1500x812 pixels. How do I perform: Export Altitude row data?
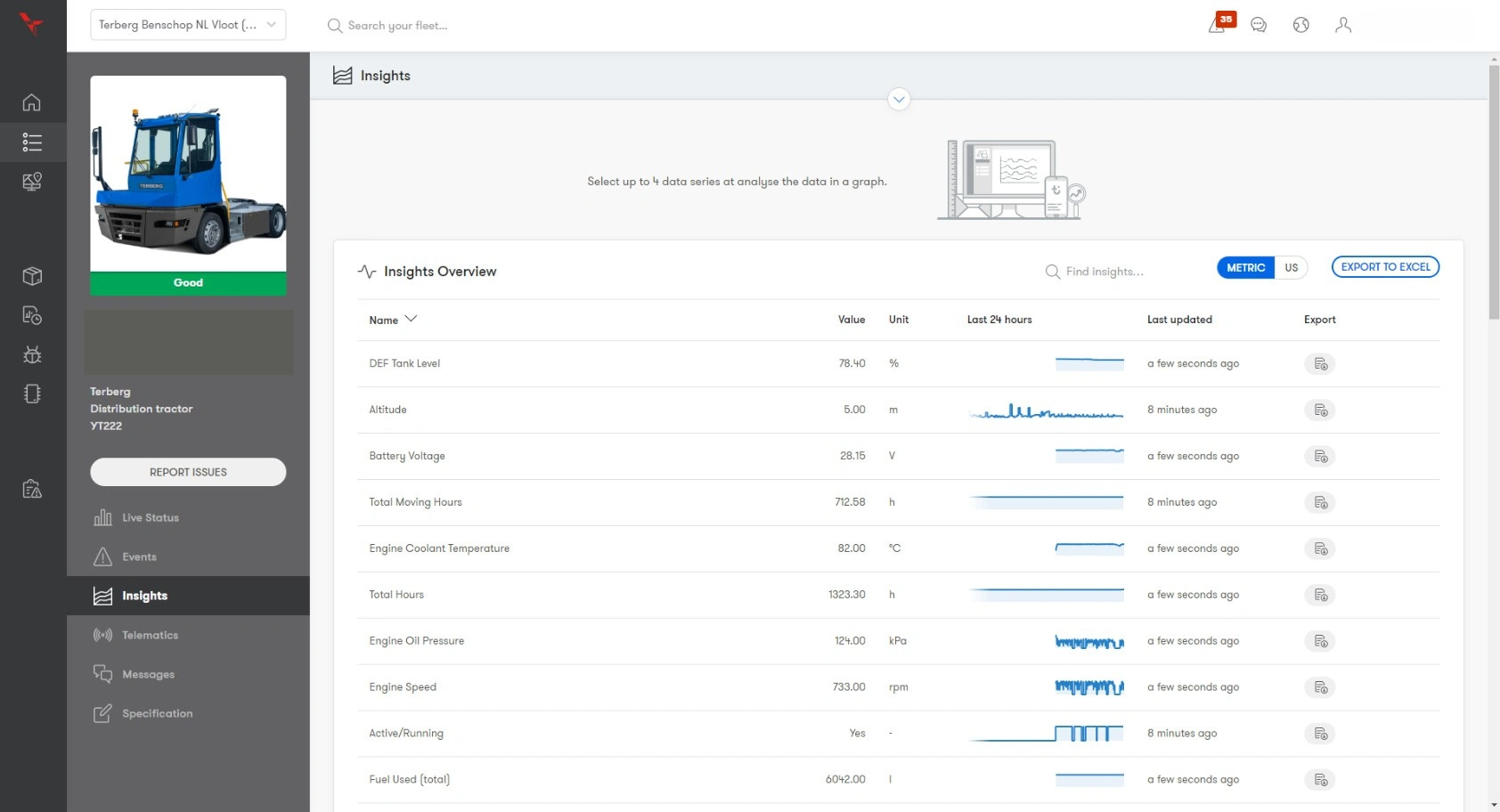1320,410
